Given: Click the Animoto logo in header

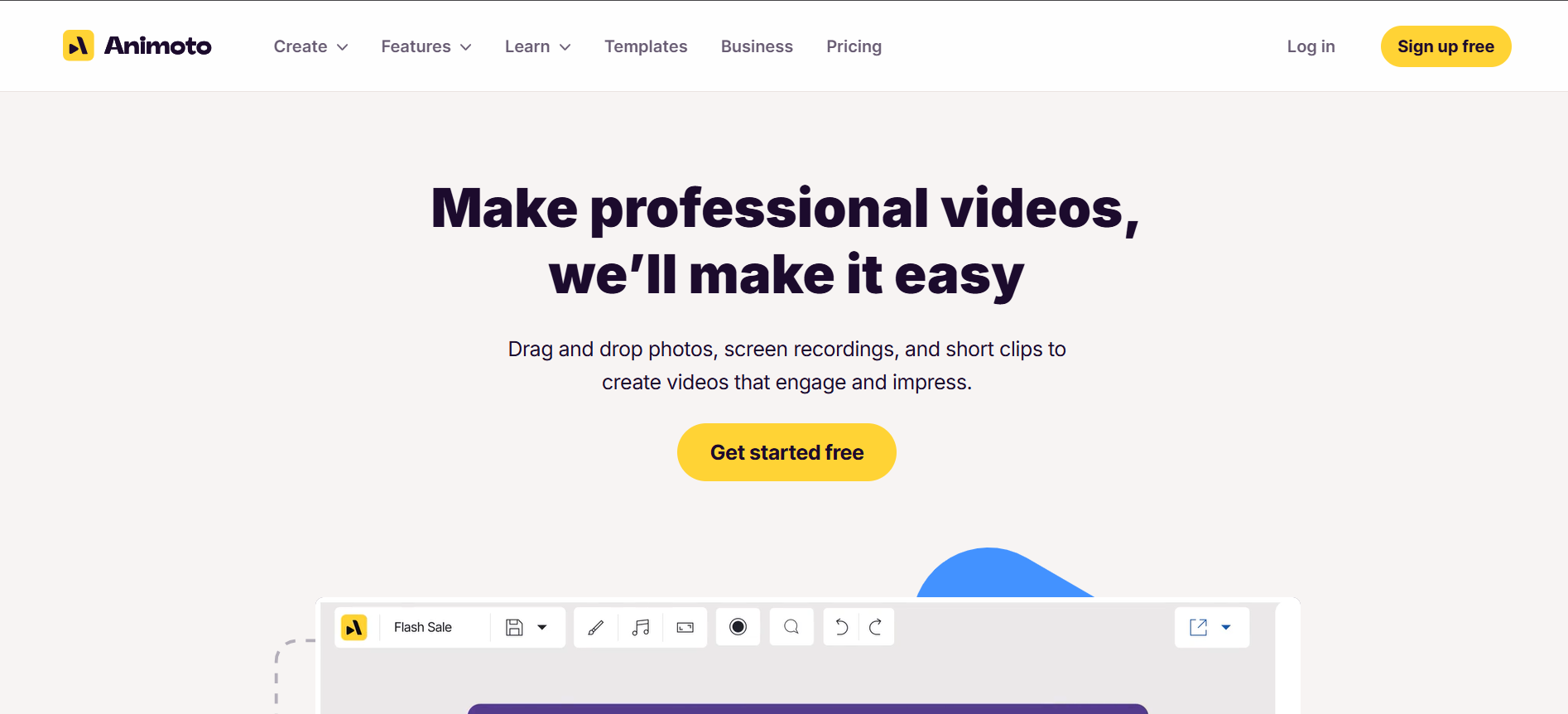Looking at the screenshot, I should pos(137,46).
